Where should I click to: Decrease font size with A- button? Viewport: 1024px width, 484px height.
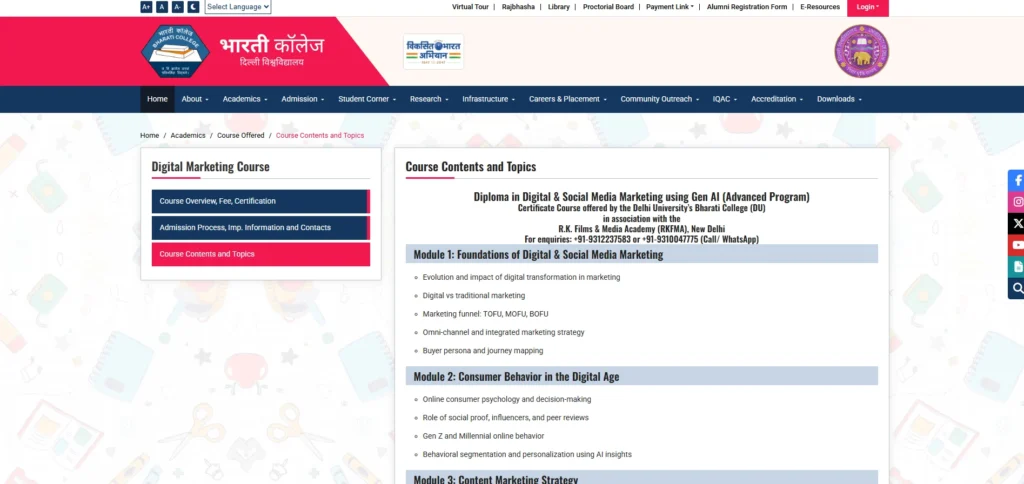pyautogui.click(x=177, y=7)
